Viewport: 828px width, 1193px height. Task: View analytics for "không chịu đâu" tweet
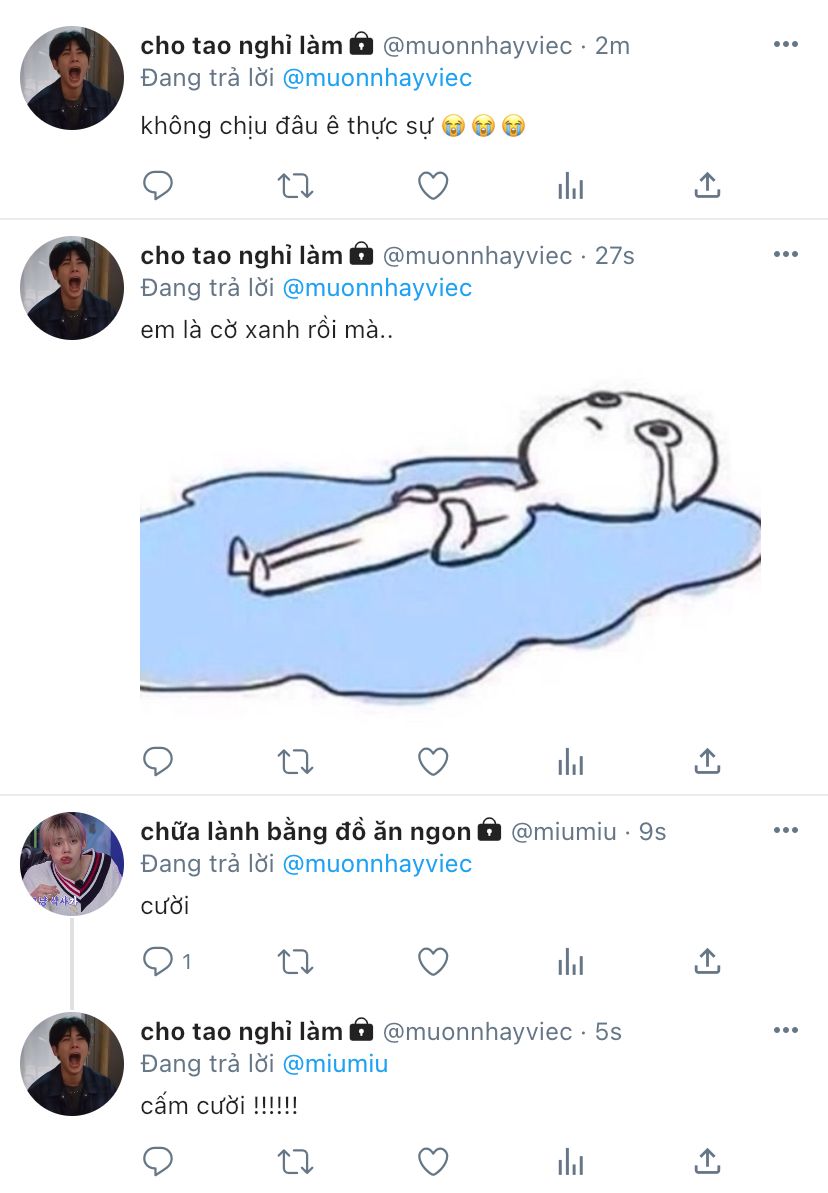(x=570, y=186)
